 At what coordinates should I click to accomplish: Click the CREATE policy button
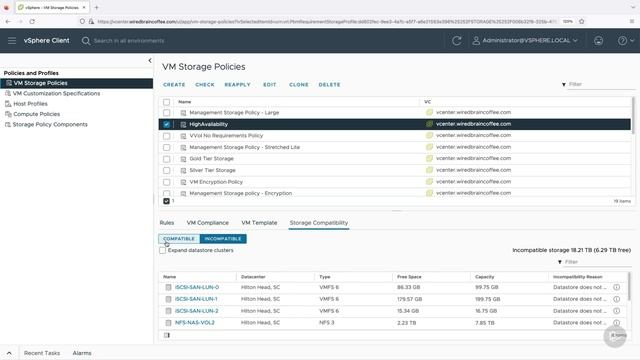[x=174, y=84]
